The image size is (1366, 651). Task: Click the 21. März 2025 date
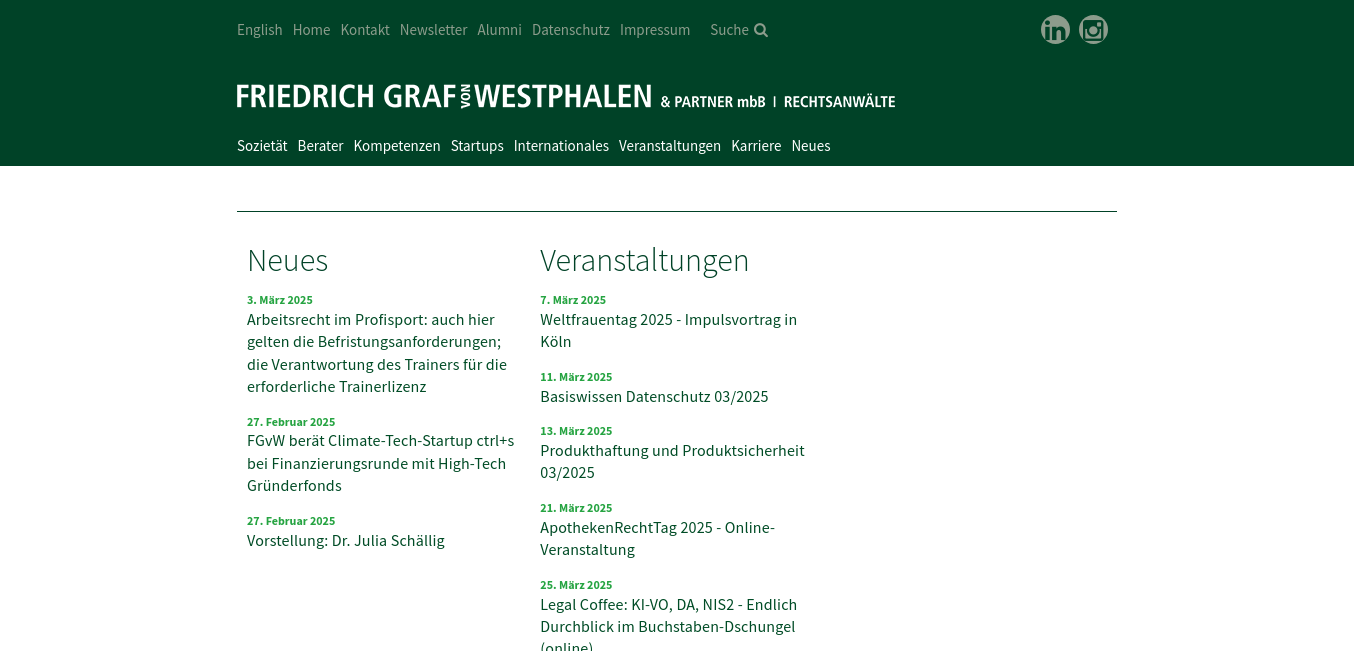pos(576,508)
